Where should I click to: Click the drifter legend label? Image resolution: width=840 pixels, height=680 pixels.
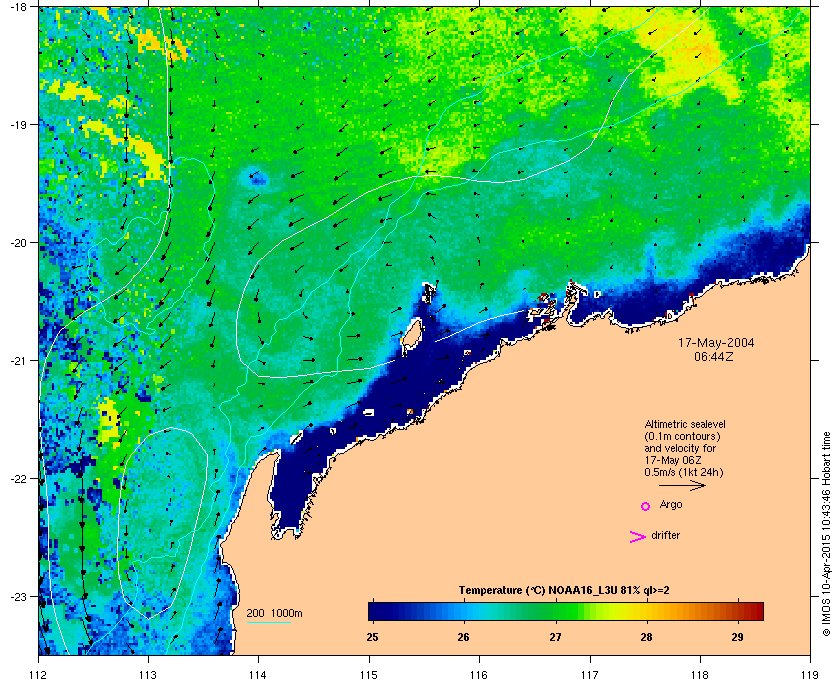pyautogui.click(x=665, y=535)
